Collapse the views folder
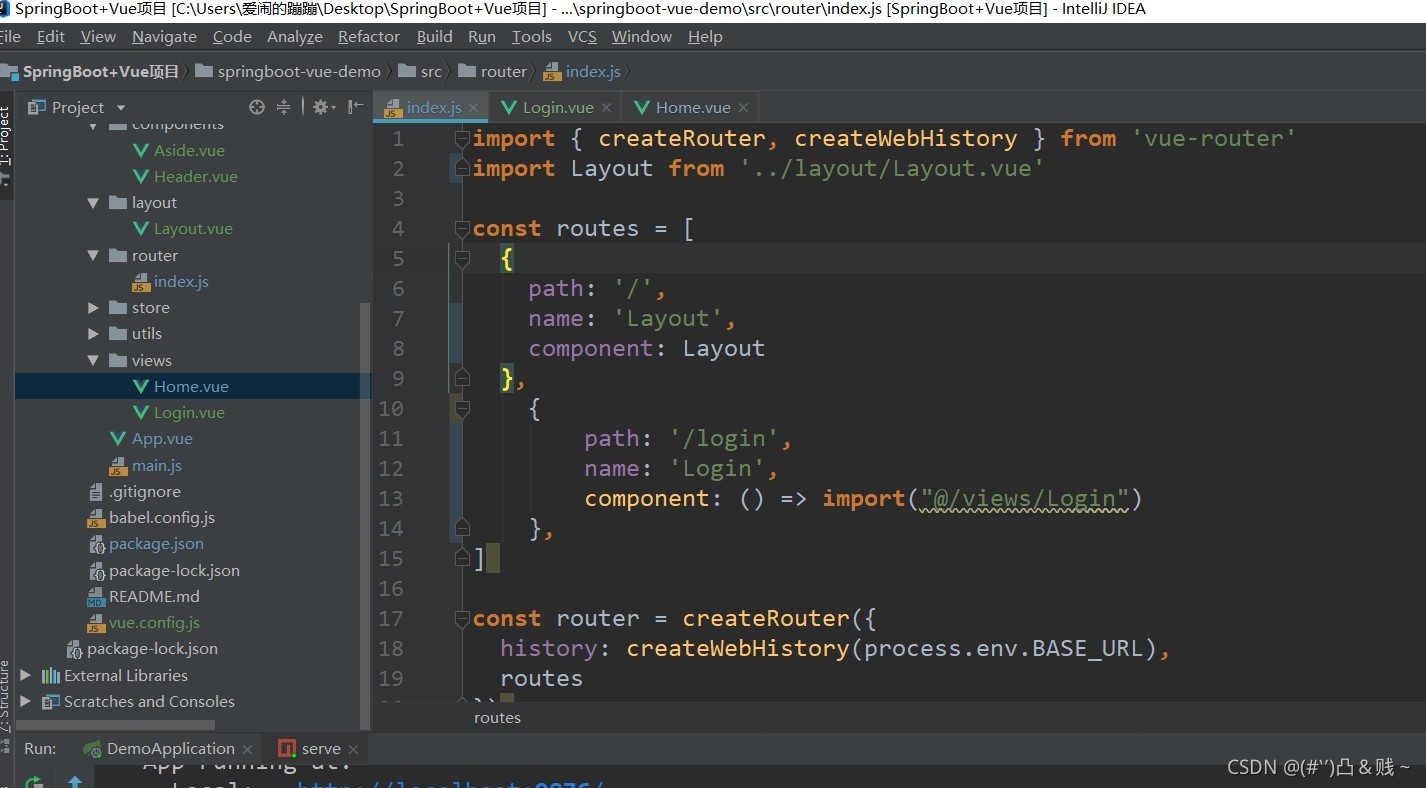Screen dimensions: 1426x788 (93, 360)
